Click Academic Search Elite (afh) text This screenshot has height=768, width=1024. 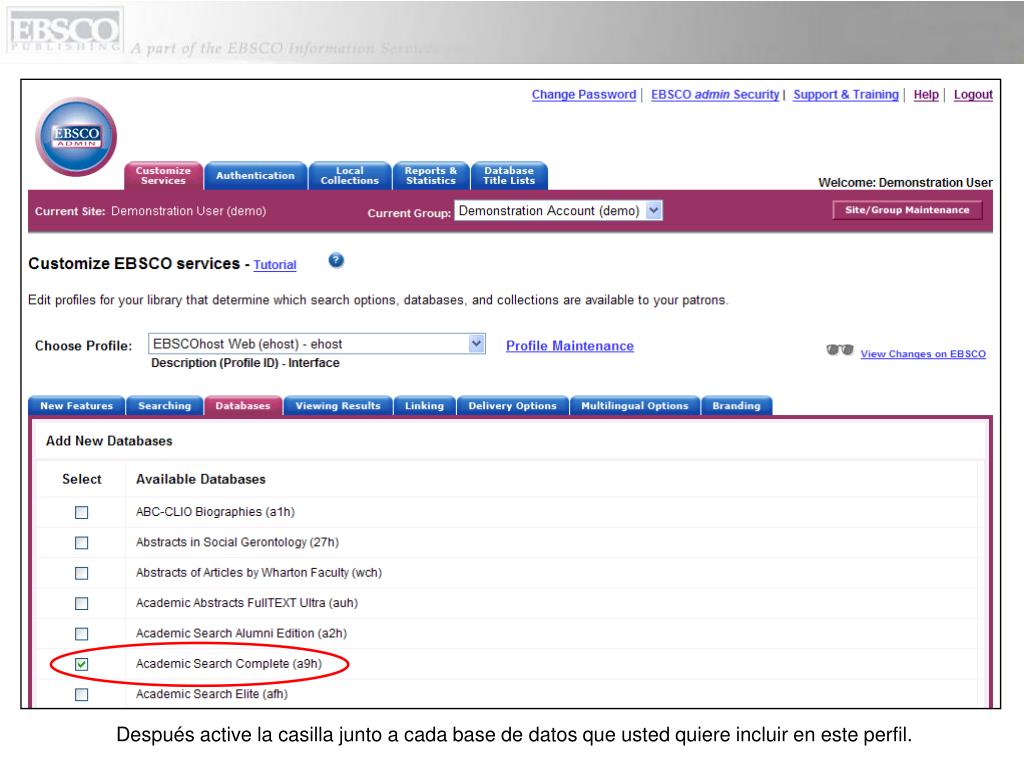pos(212,694)
